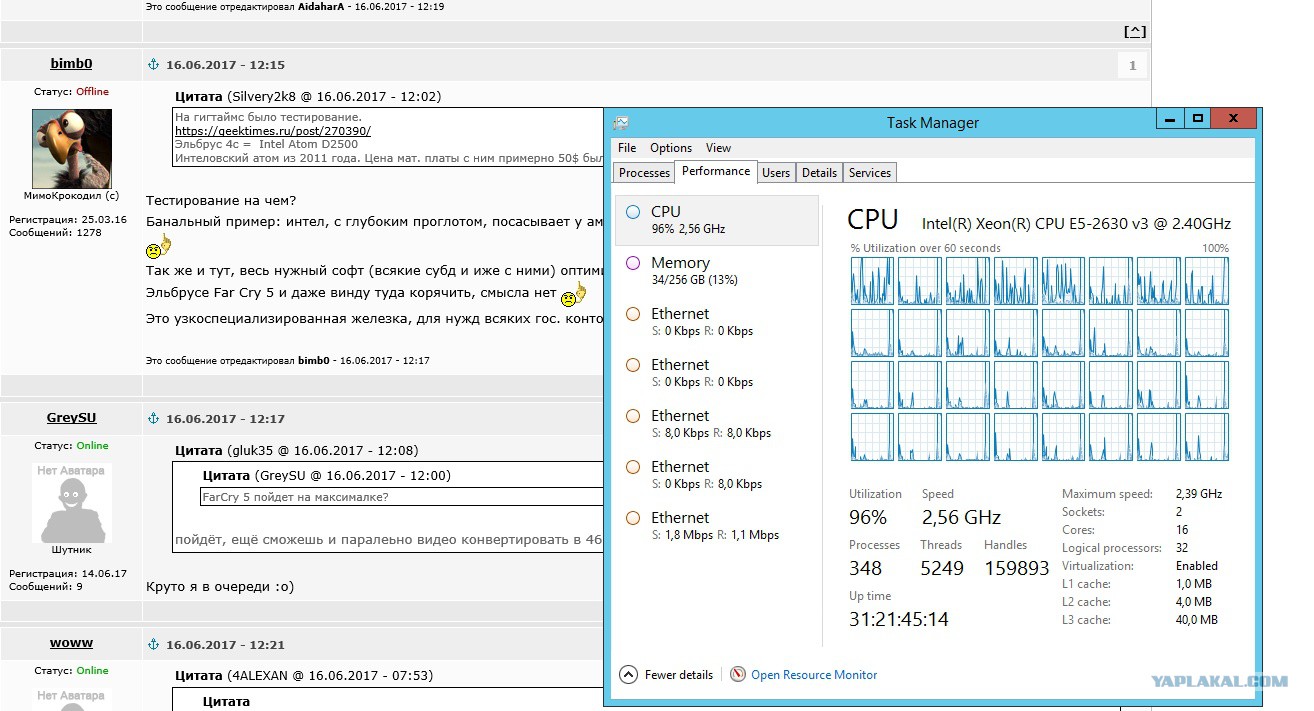Click the last logical processor graph
This screenshot has height=711, width=1314.
[1208, 437]
